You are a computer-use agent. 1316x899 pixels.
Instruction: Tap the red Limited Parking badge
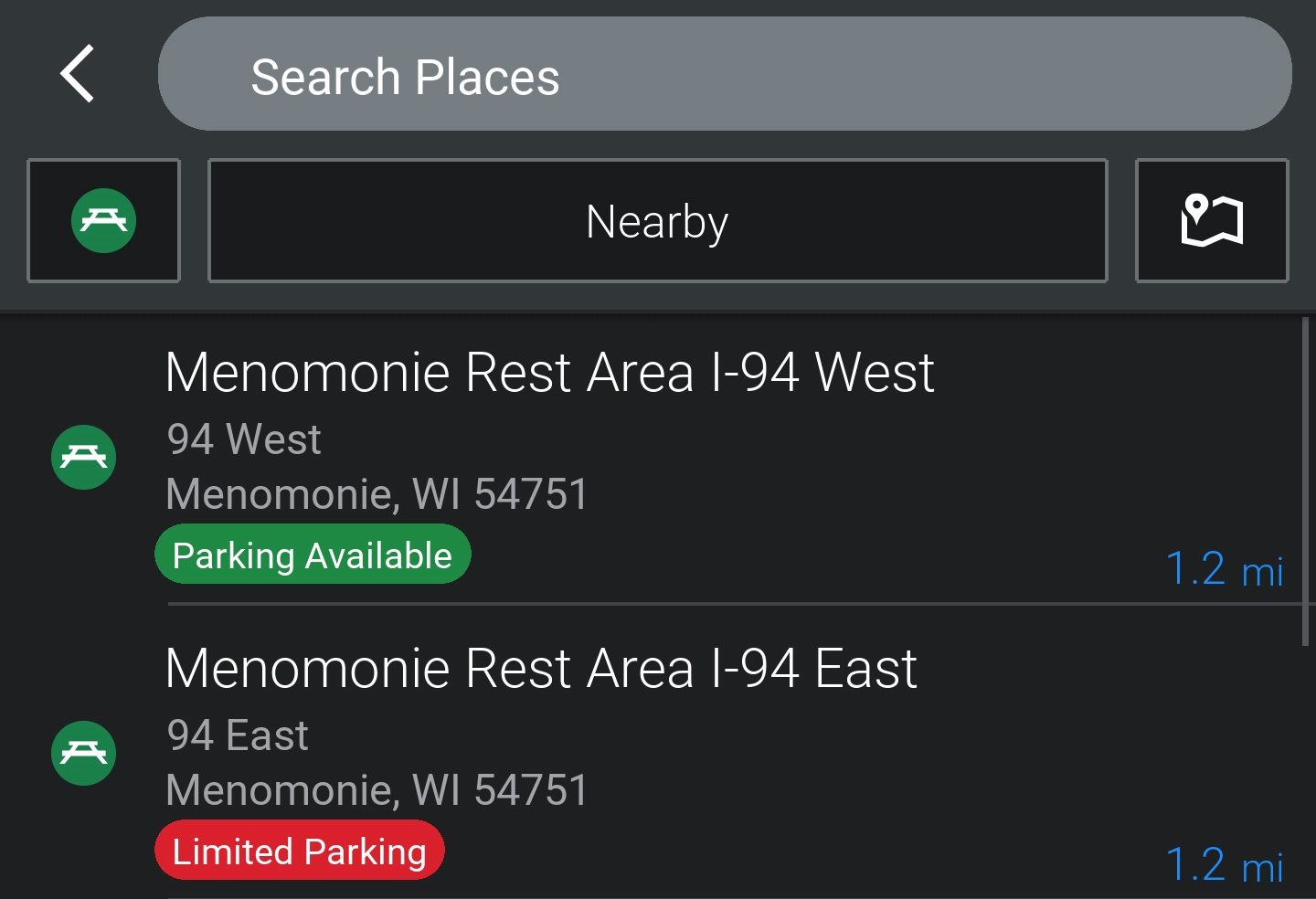[300, 851]
